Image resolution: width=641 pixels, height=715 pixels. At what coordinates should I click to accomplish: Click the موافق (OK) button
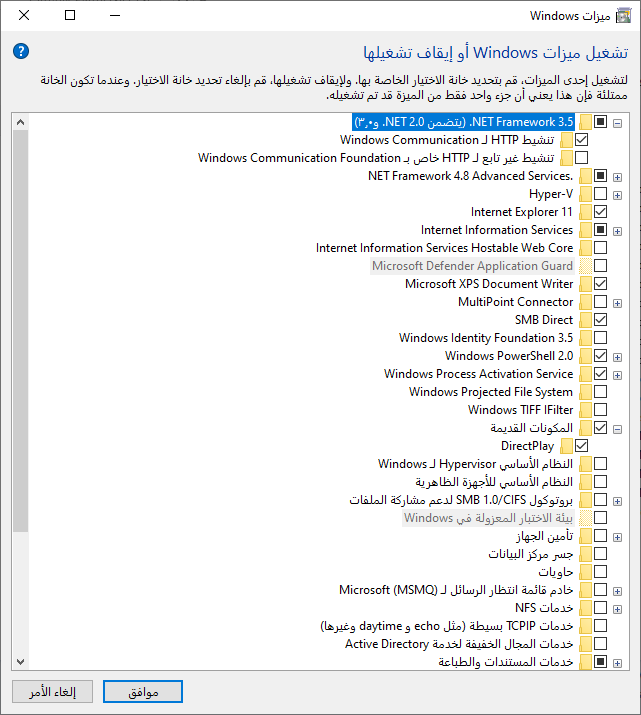pos(143,692)
